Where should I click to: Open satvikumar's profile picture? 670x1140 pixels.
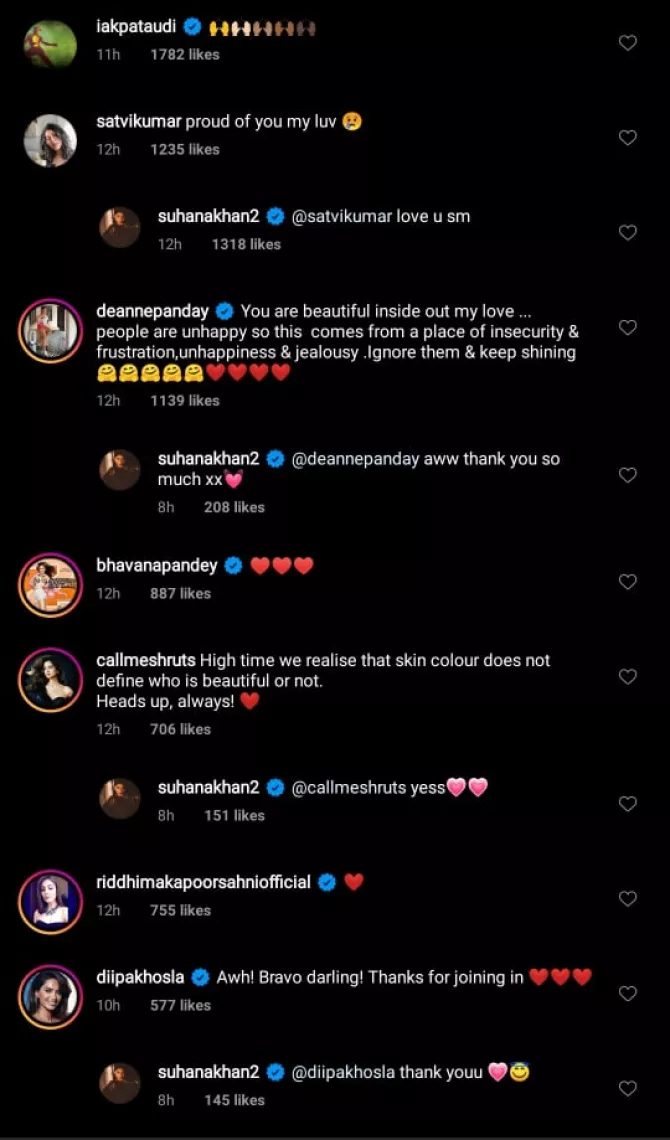[x=50, y=139]
